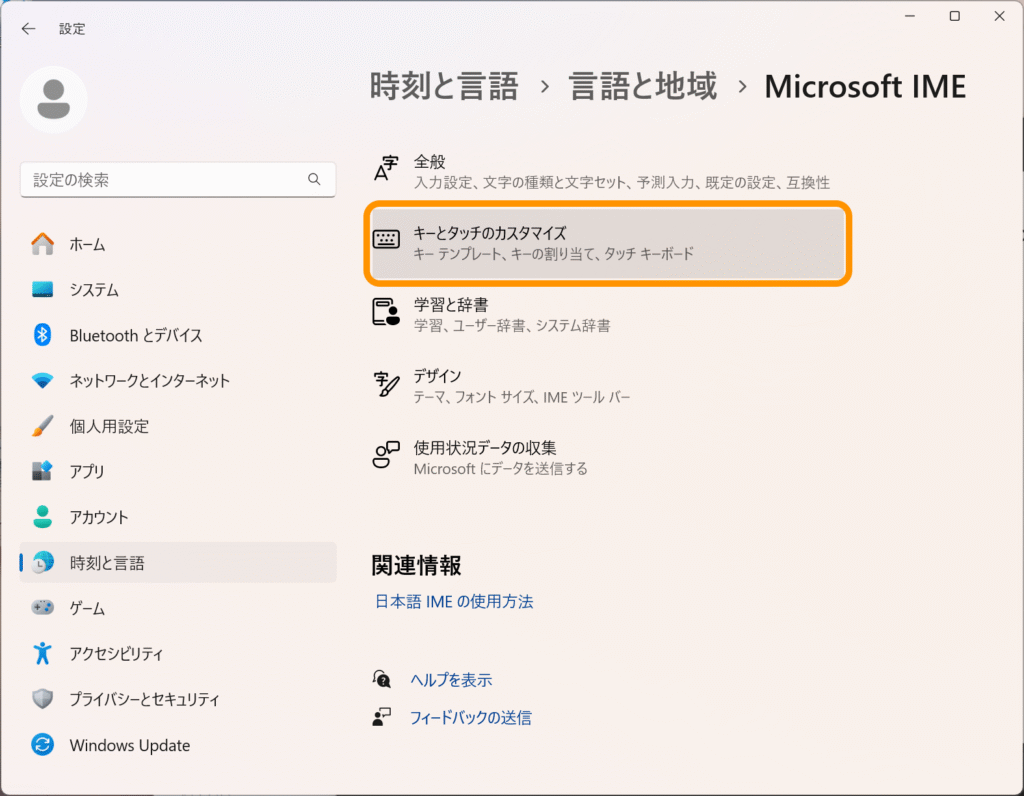
Task: Open 使用状況データの収集 via its feedback icon
Action: point(386,455)
